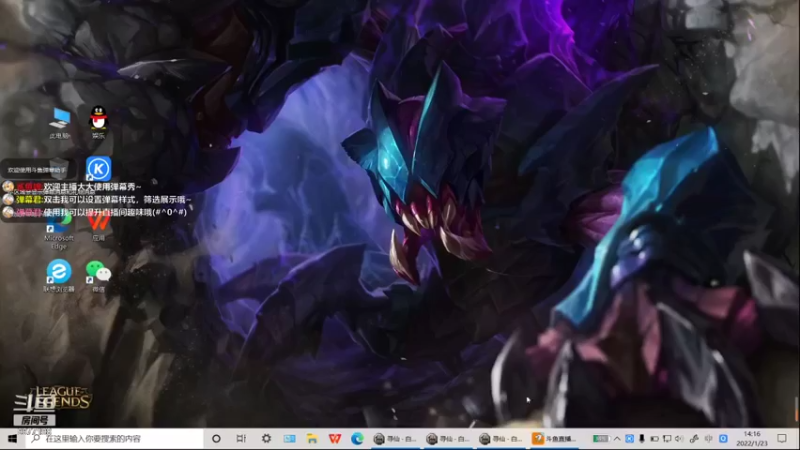Click the pen/link tray icon
Screen dimensions: 800x450
click(x=694, y=438)
